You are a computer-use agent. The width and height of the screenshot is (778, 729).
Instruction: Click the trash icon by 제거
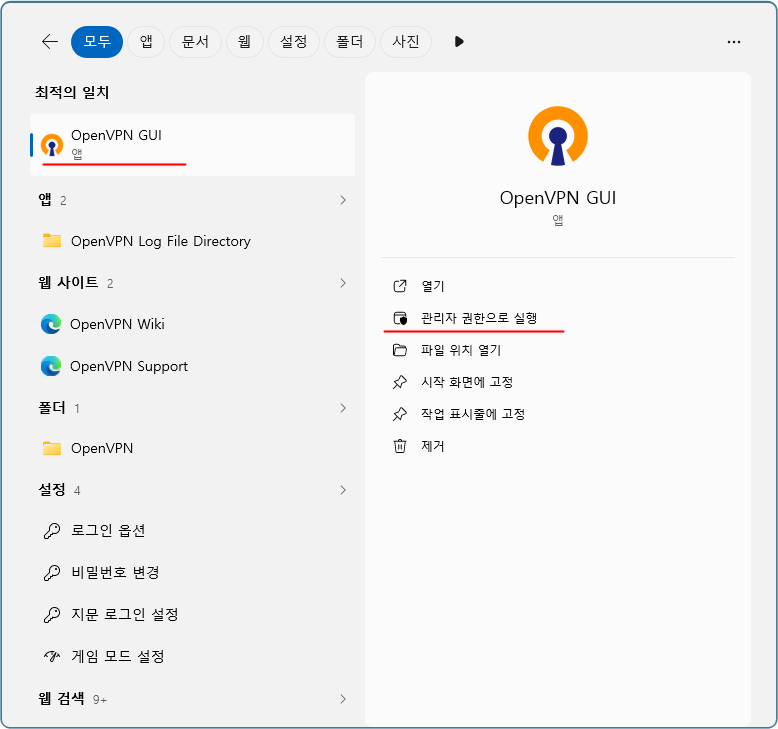(x=400, y=446)
